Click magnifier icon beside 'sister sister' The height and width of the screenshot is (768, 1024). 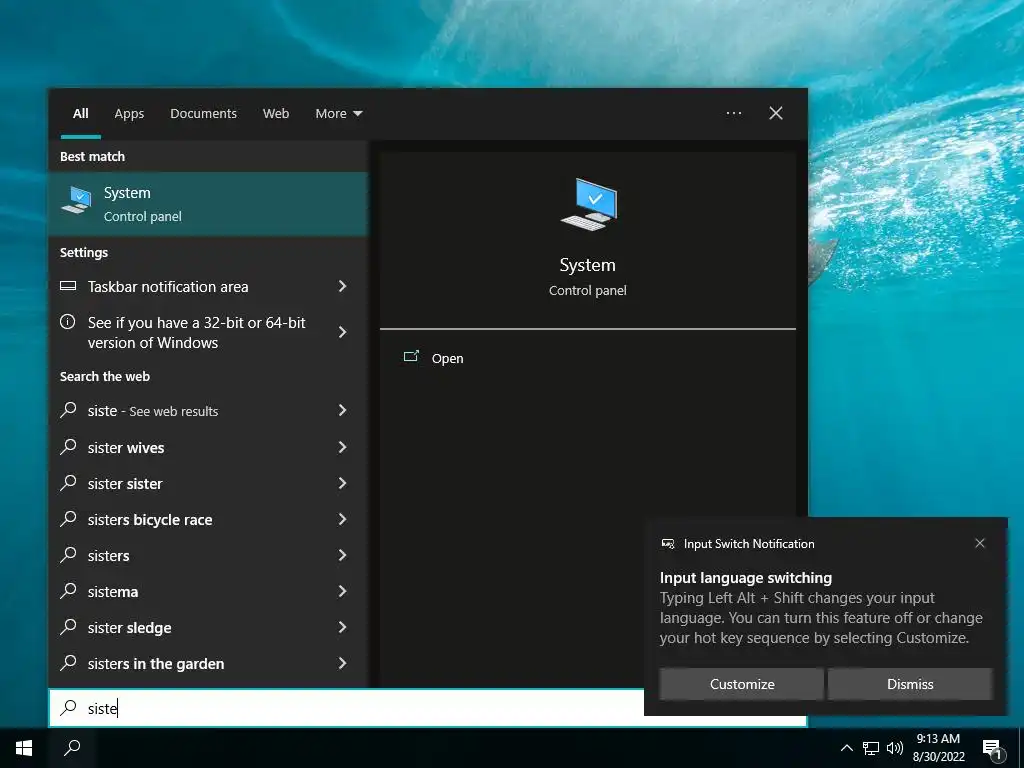[x=68, y=483]
